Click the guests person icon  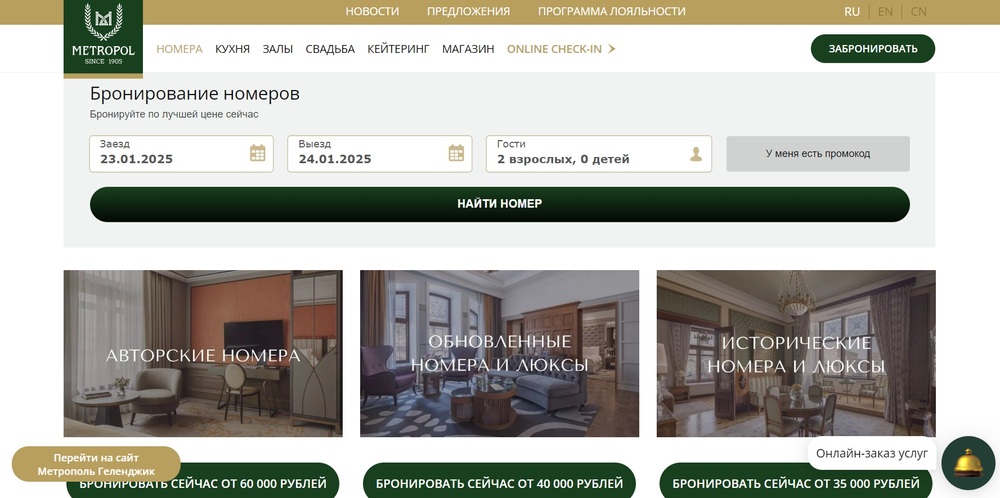[696, 154]
